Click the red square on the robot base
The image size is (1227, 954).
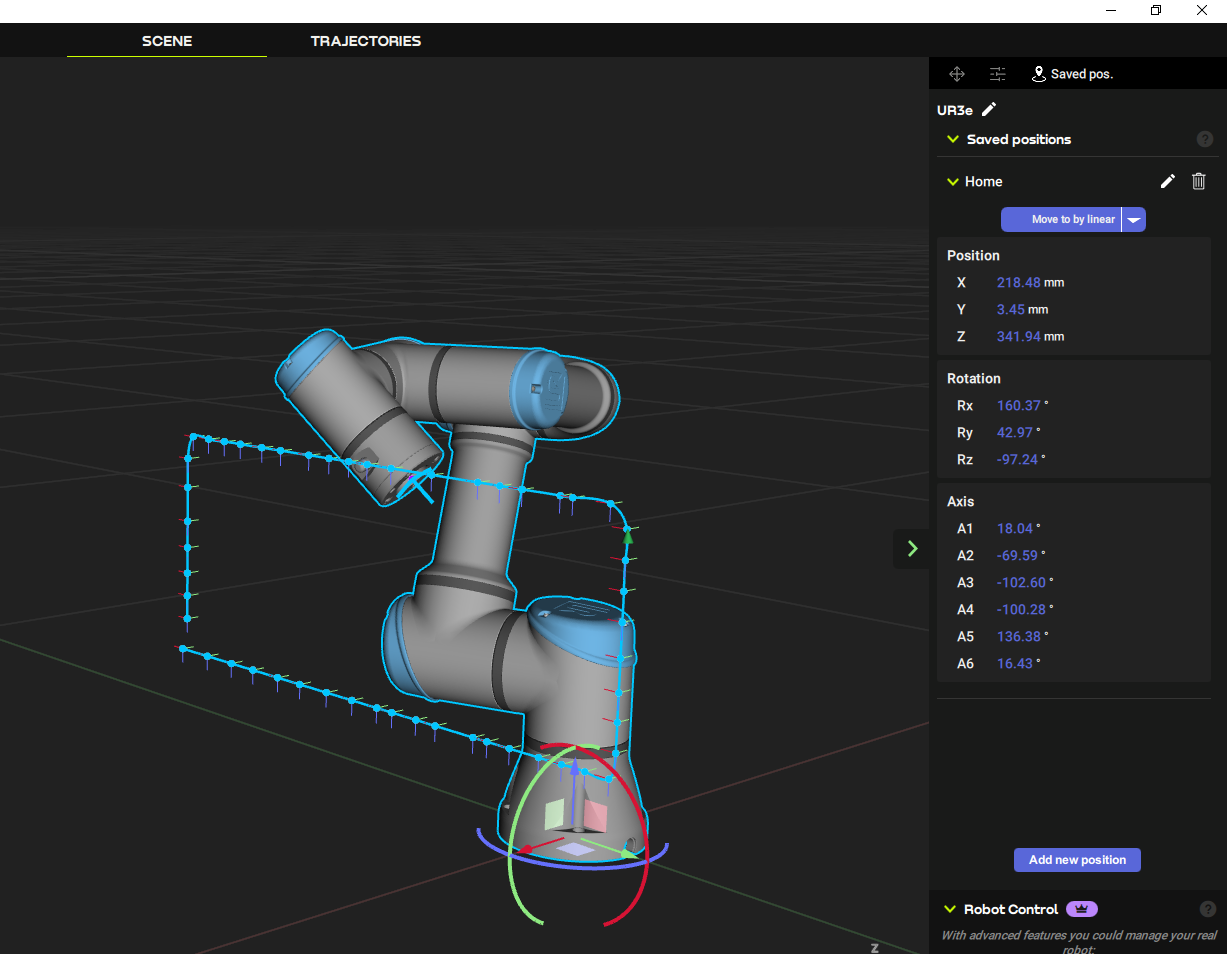point(597,816)
